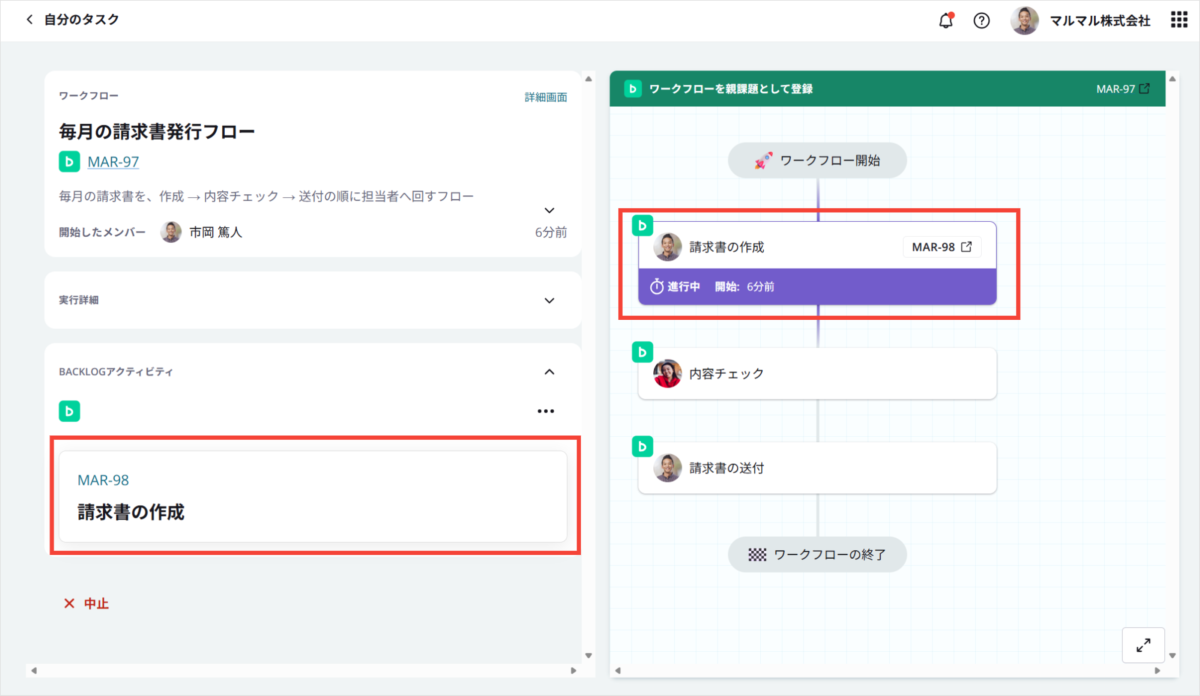This screenshot has width=1200, height=696.
Task: Click right panel horizontal scrollbar left arrow
Action: [x=617, y=671]
